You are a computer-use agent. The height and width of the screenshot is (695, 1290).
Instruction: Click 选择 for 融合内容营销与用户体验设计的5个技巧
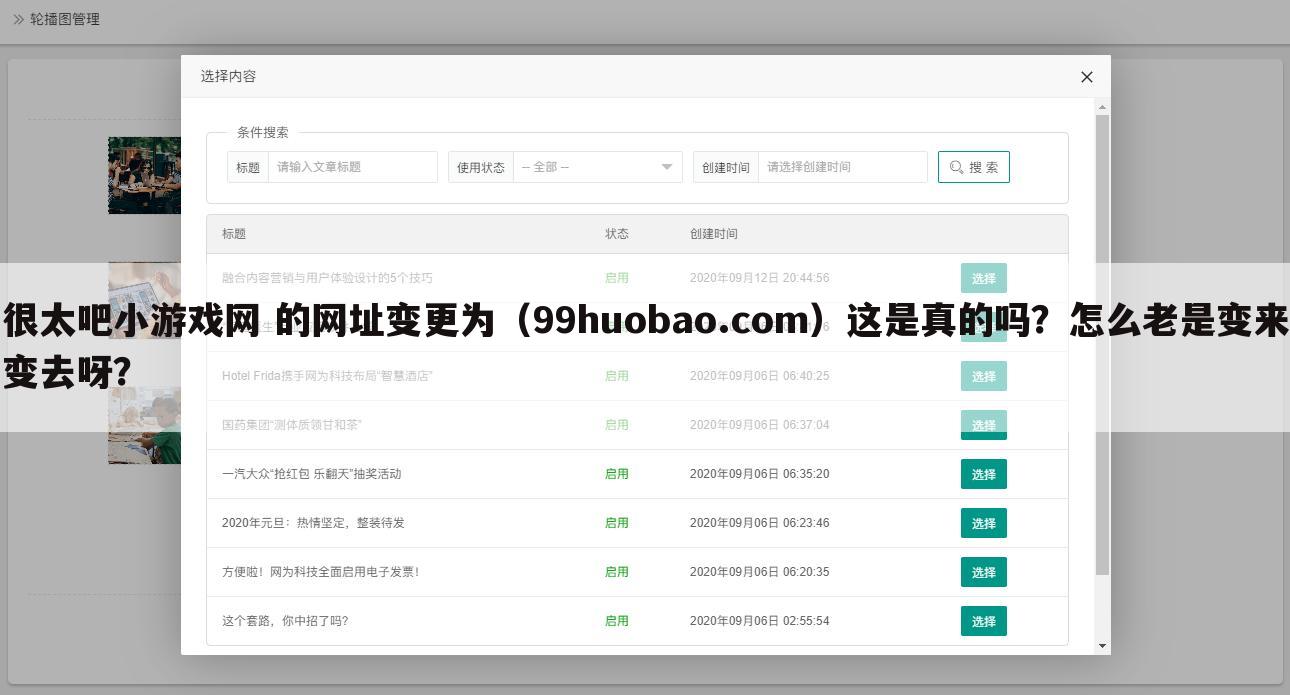(984, 278)
